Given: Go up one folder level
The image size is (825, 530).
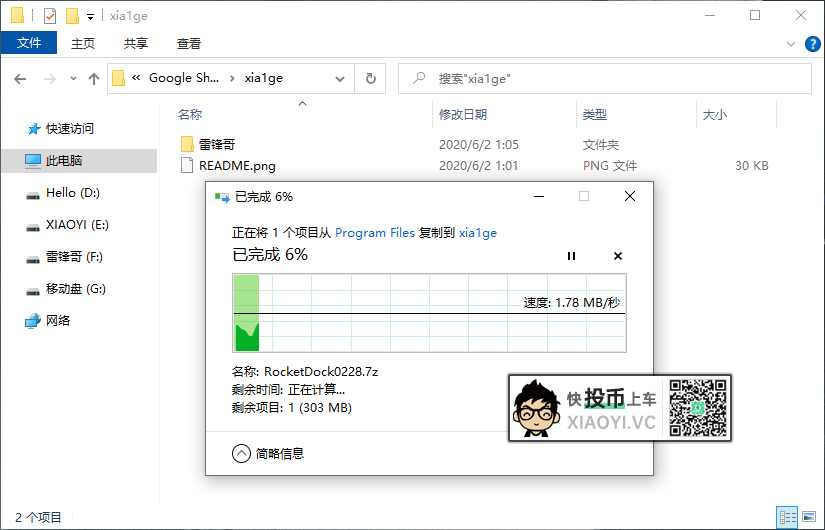Looking at the screenshot, I should point(94,79).
